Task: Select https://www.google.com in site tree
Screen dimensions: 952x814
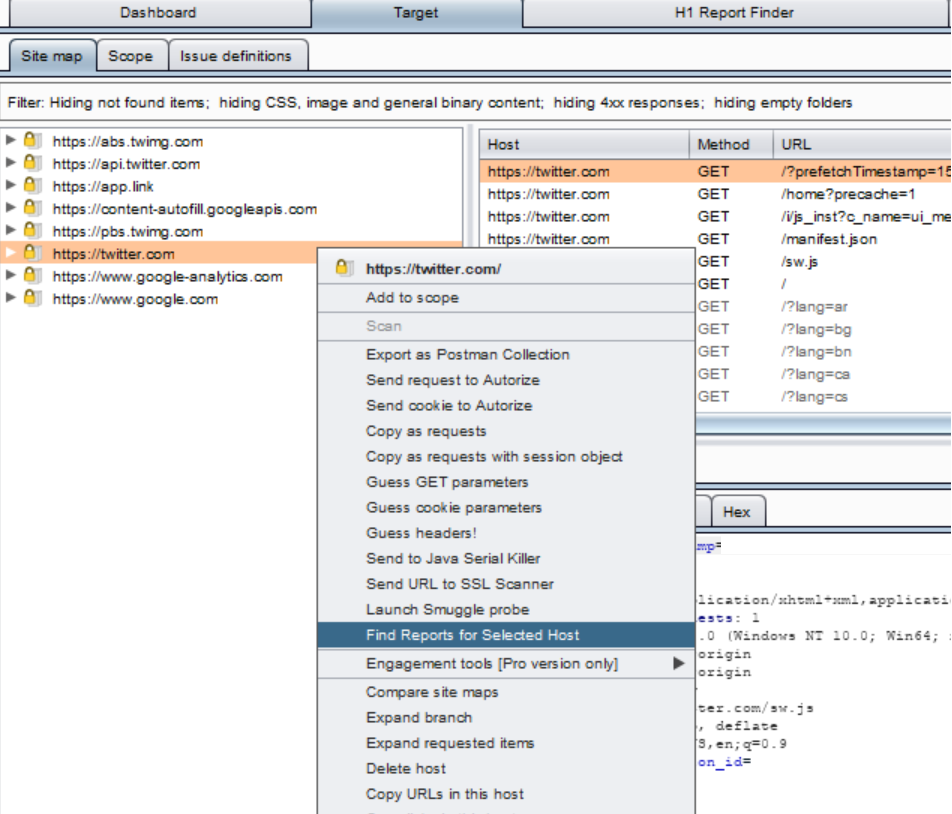Action: click(x=135, y=299)
